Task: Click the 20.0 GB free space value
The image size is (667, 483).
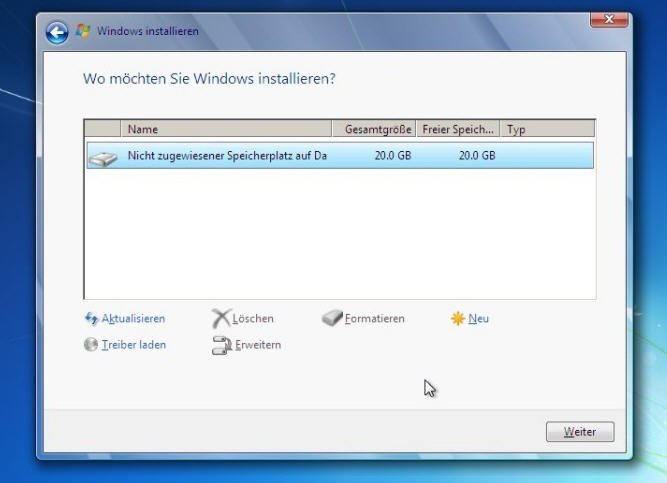Action: point(477,156)
